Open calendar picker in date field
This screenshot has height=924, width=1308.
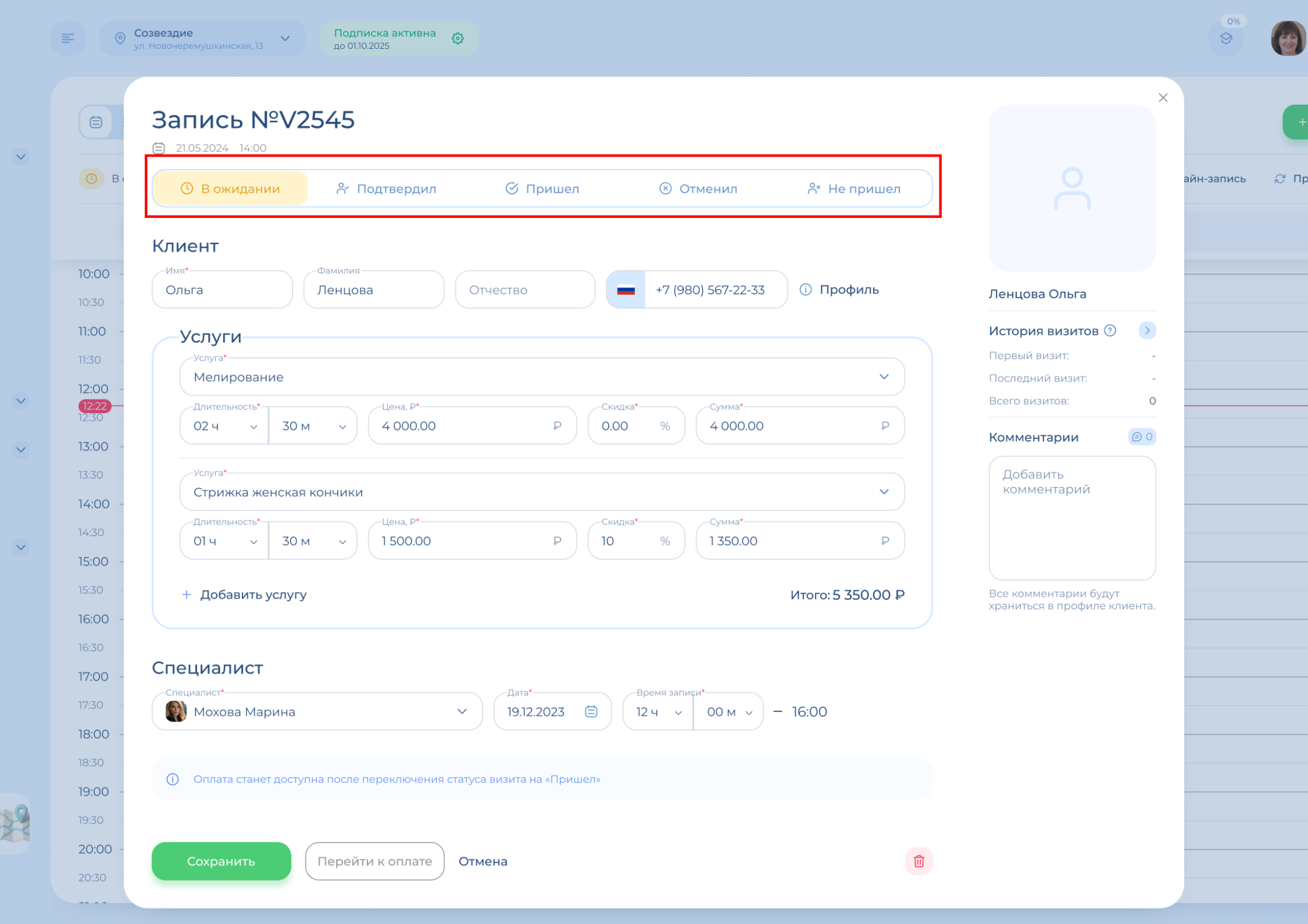[590, 711]
